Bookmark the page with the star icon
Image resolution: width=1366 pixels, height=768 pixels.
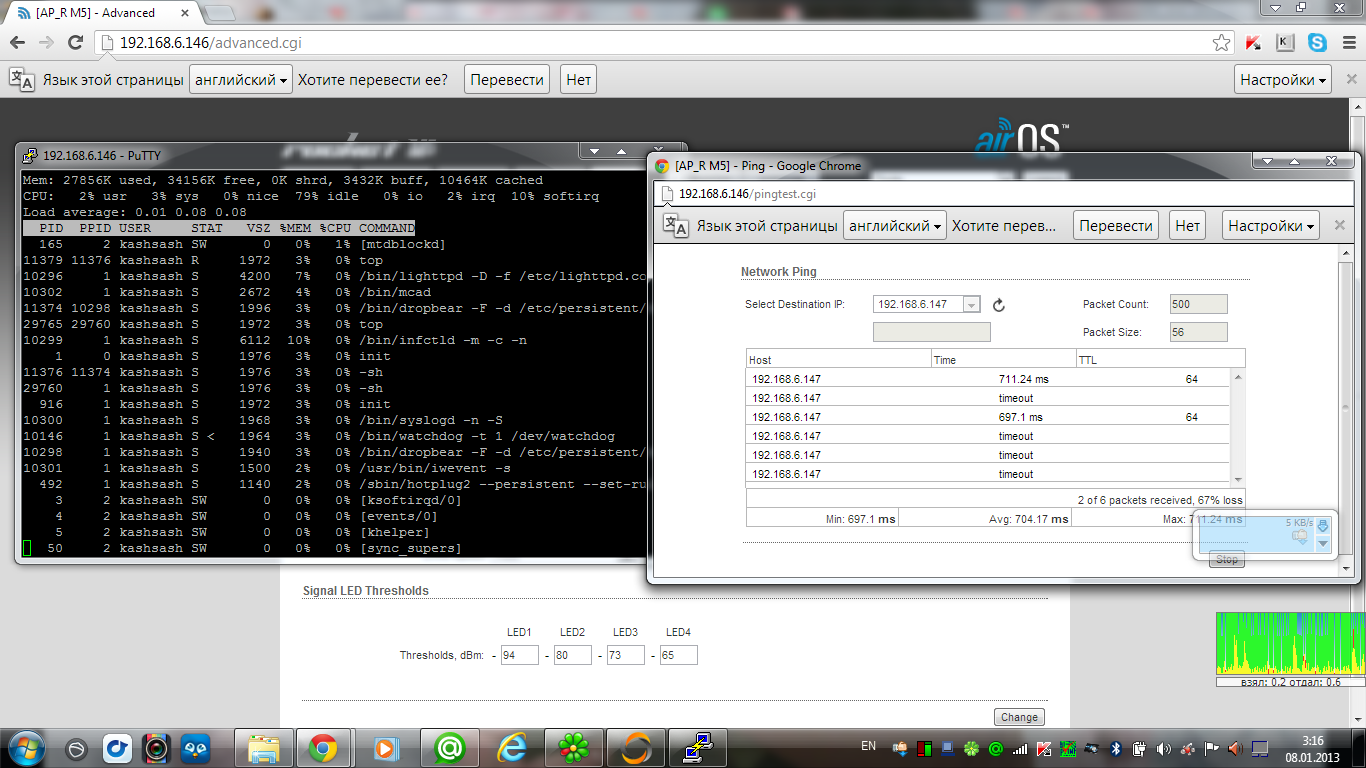[1221, 43]
